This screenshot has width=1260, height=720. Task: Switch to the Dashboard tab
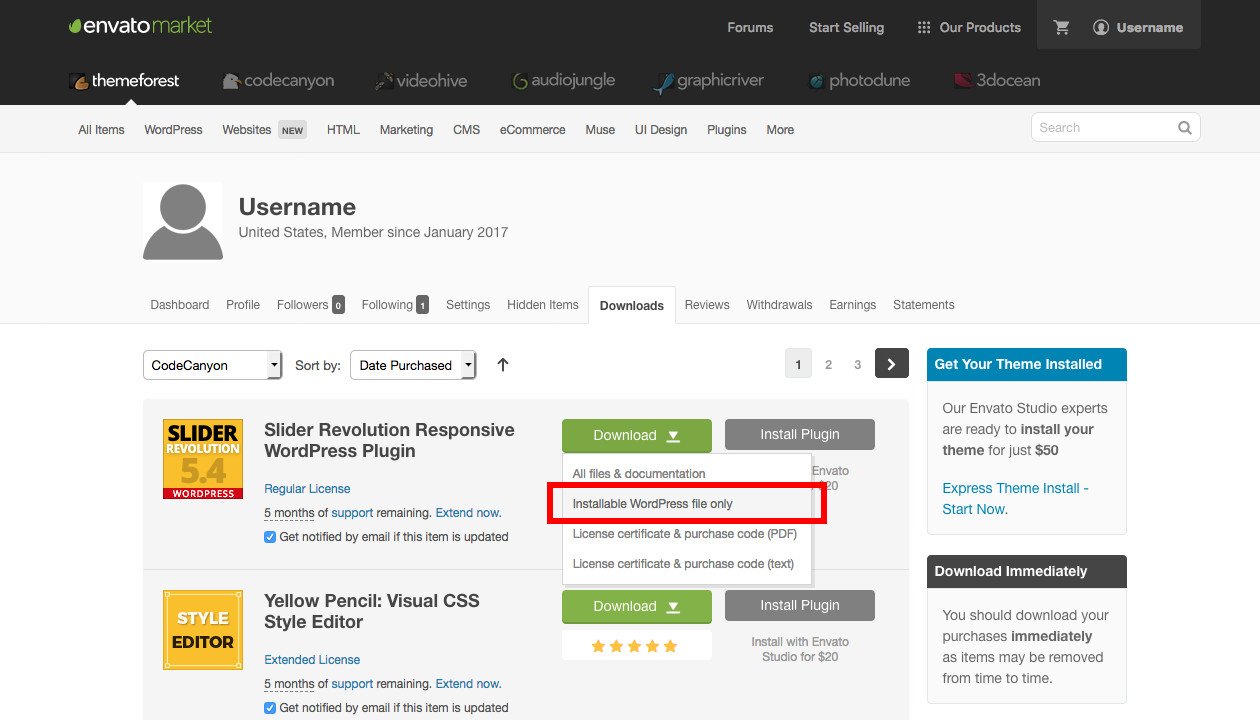click(x=180, y=305)
